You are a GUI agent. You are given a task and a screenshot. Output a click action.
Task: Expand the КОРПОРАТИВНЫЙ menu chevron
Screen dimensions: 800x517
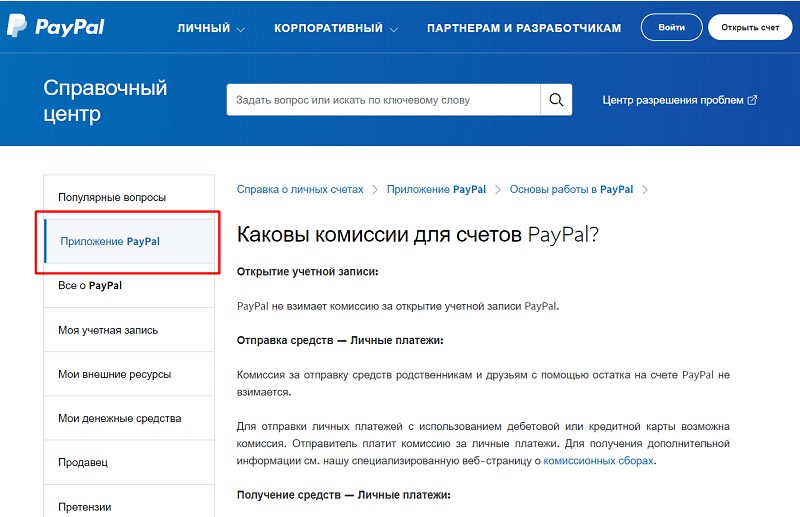coord(393,29)
